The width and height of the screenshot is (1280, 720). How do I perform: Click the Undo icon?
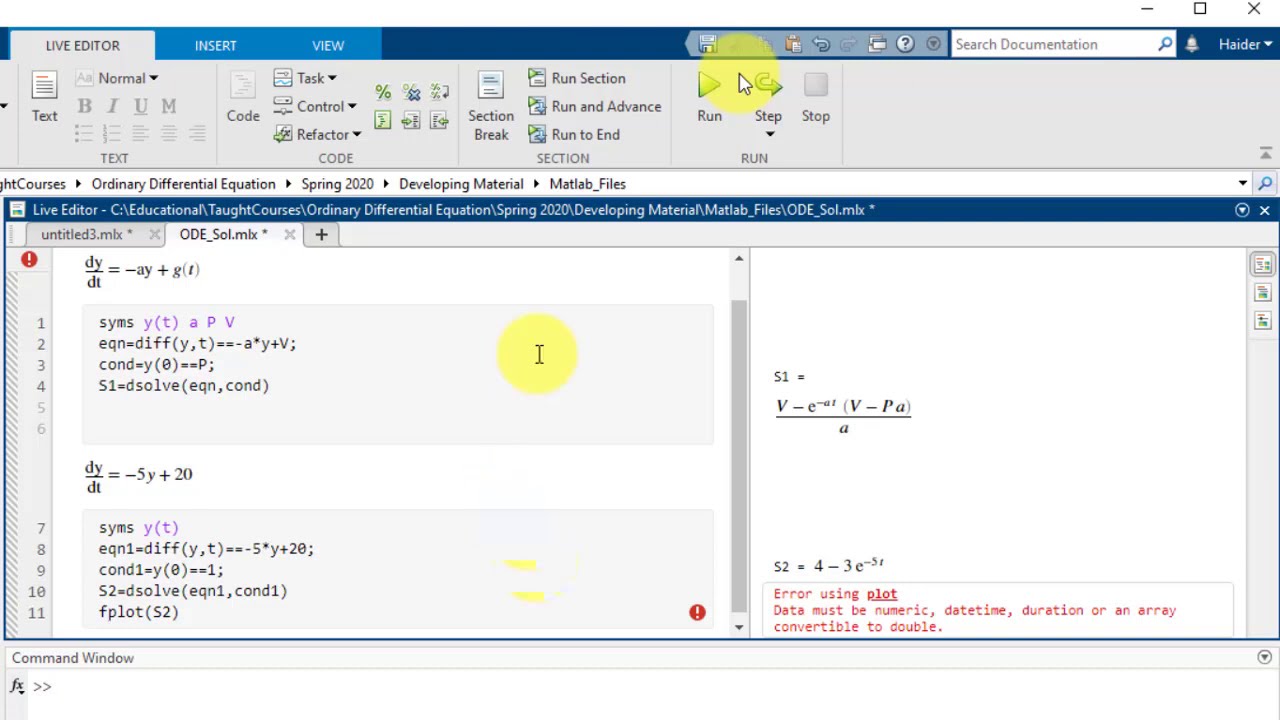point(821,44)
